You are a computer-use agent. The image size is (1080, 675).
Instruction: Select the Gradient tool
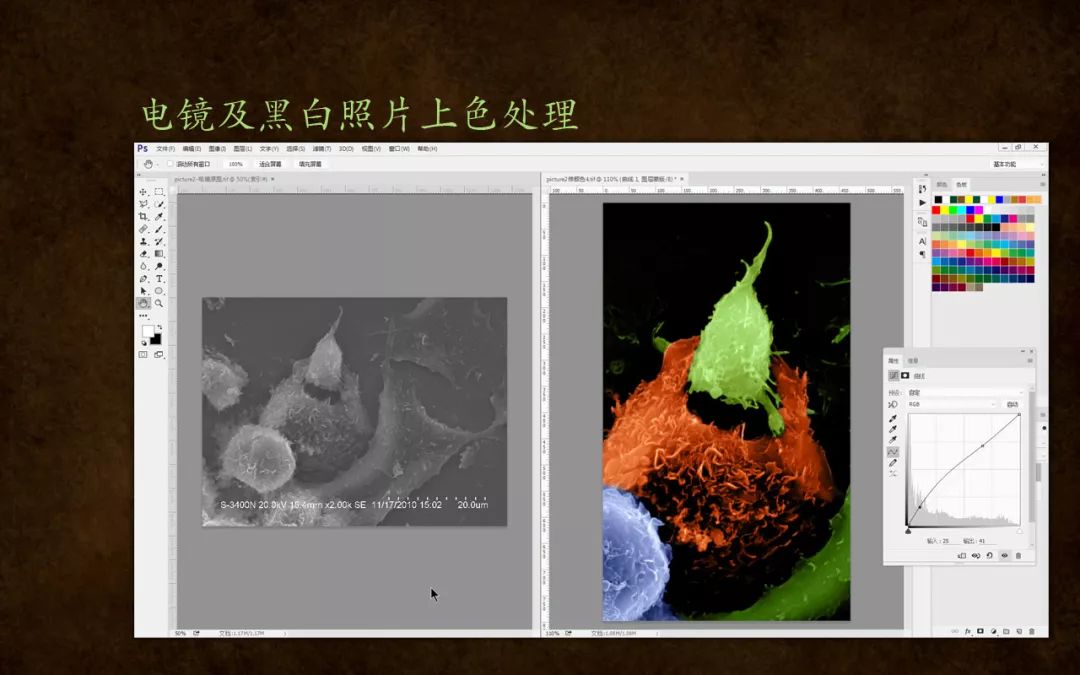click(159, 253)
